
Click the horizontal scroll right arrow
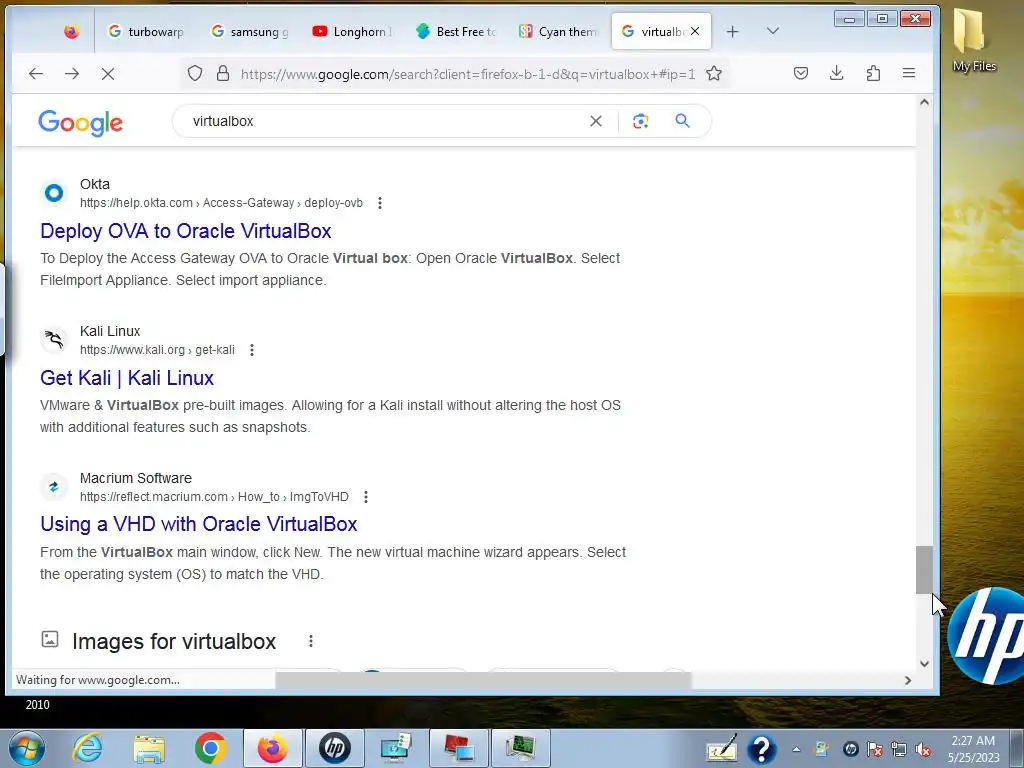(908, 680)
